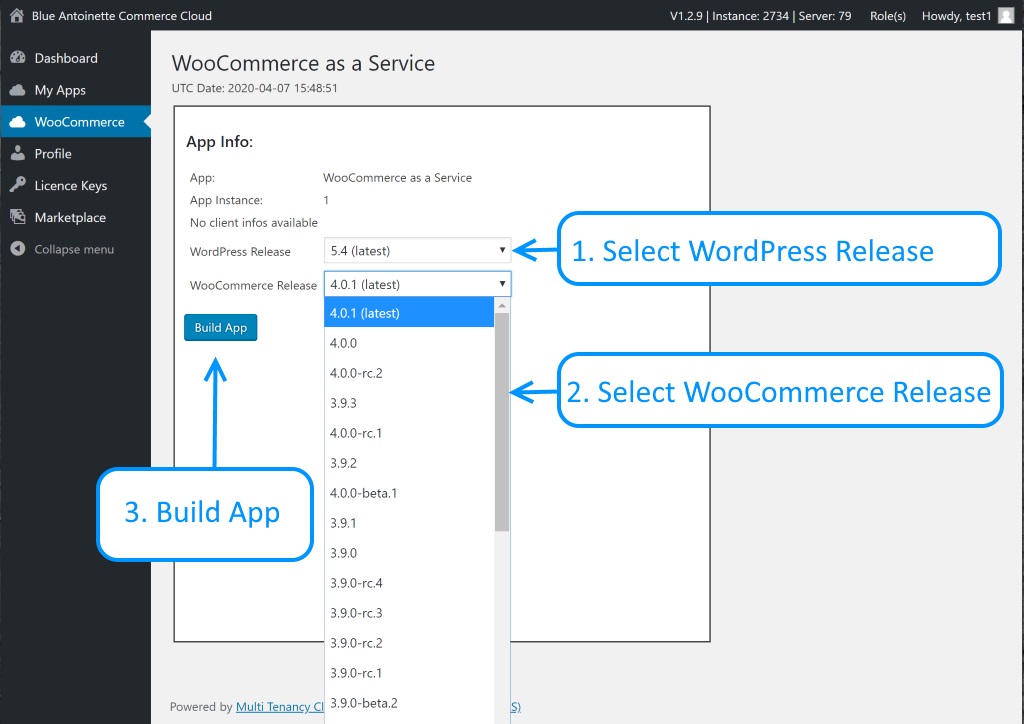The height and width of the screenshot is (724, 1024).
Task: Click Howdy, test1 account menu
Action: point(956,16)
